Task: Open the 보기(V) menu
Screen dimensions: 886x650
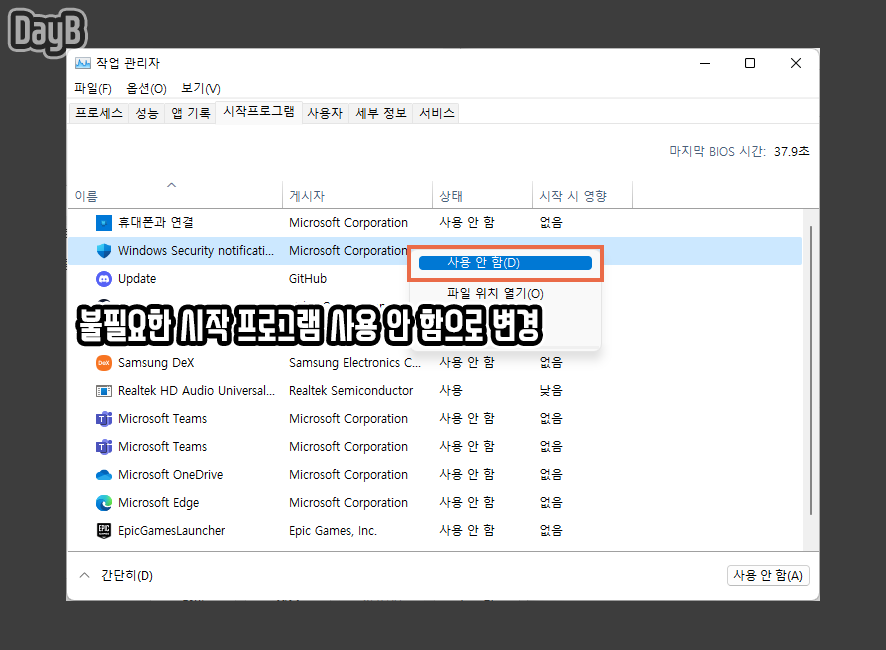Action: [x=201, y=89]
